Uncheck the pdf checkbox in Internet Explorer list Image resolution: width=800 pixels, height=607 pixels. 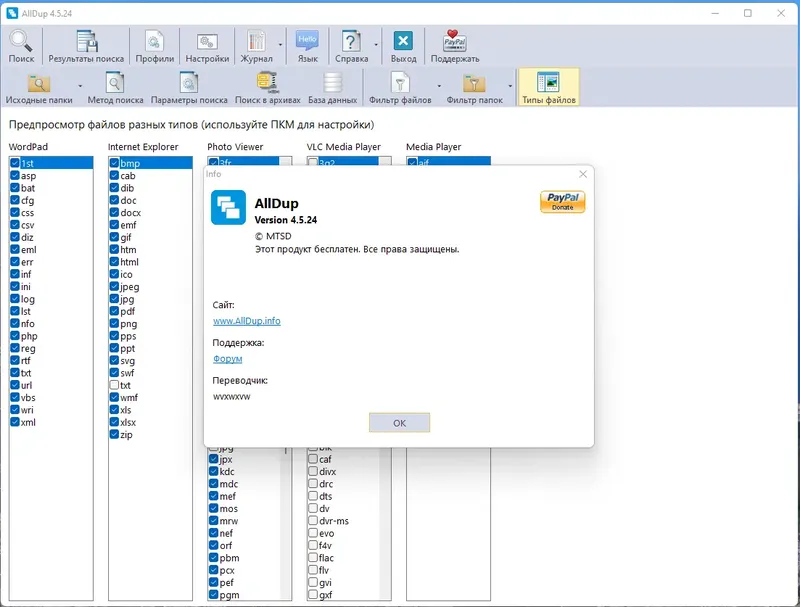point(114,311)
